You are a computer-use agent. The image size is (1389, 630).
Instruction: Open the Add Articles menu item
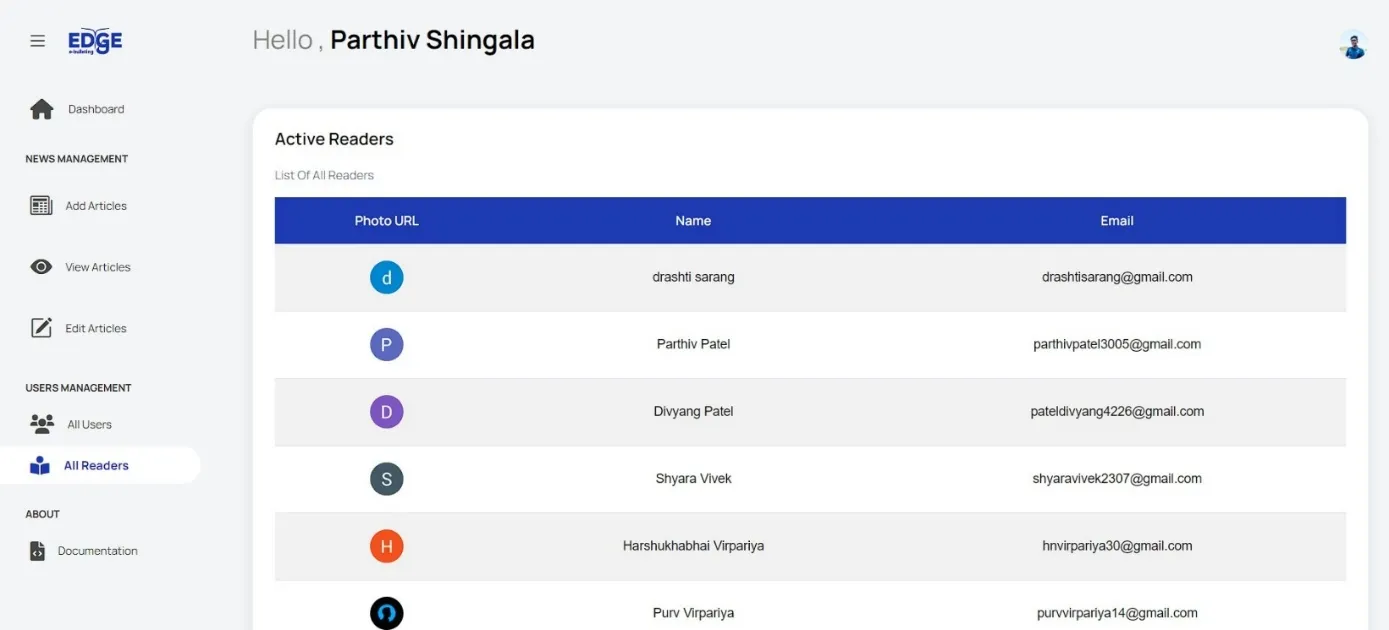click(96, 206)
